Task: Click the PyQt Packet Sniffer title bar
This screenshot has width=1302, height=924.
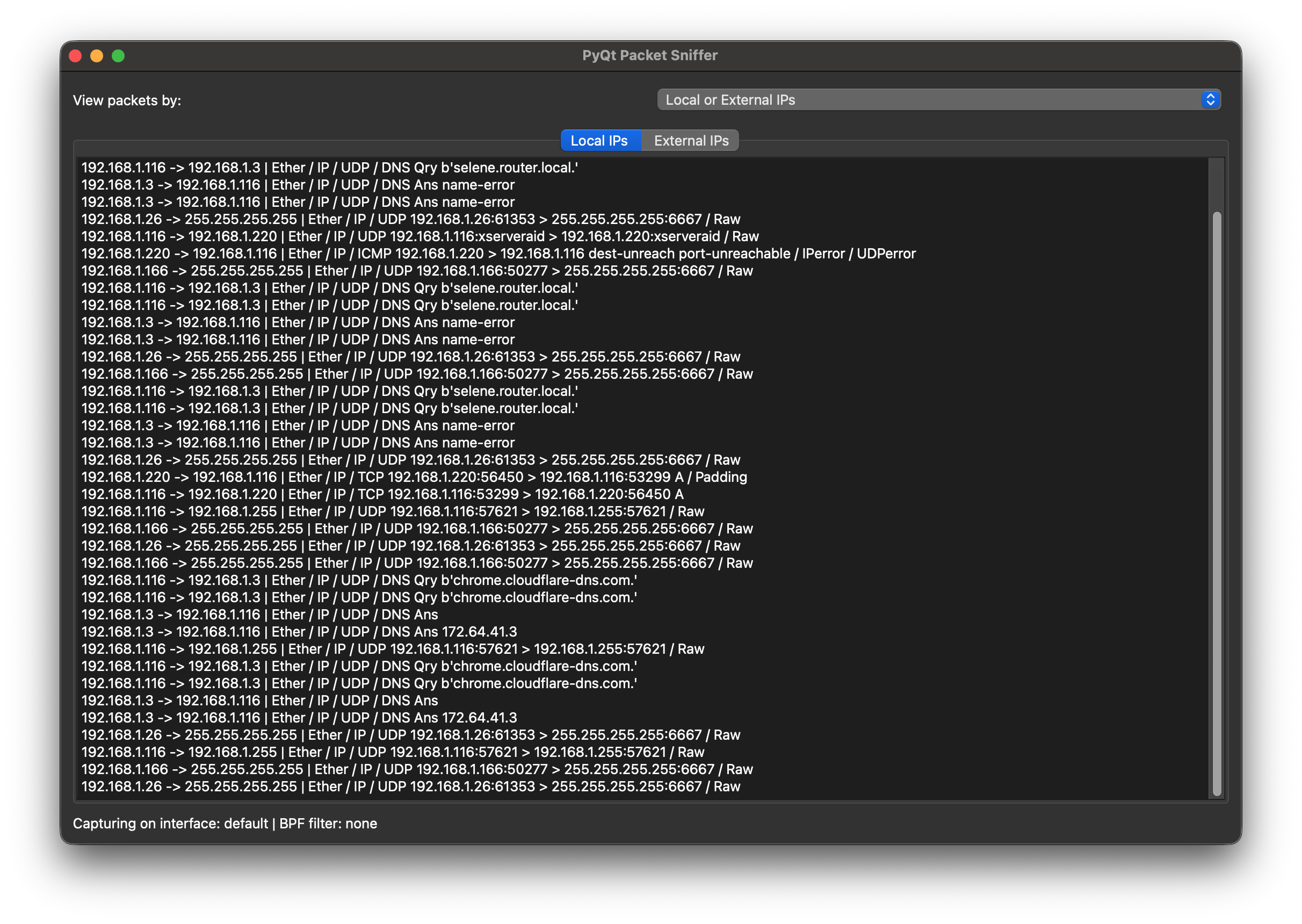Action: point(649,56)
